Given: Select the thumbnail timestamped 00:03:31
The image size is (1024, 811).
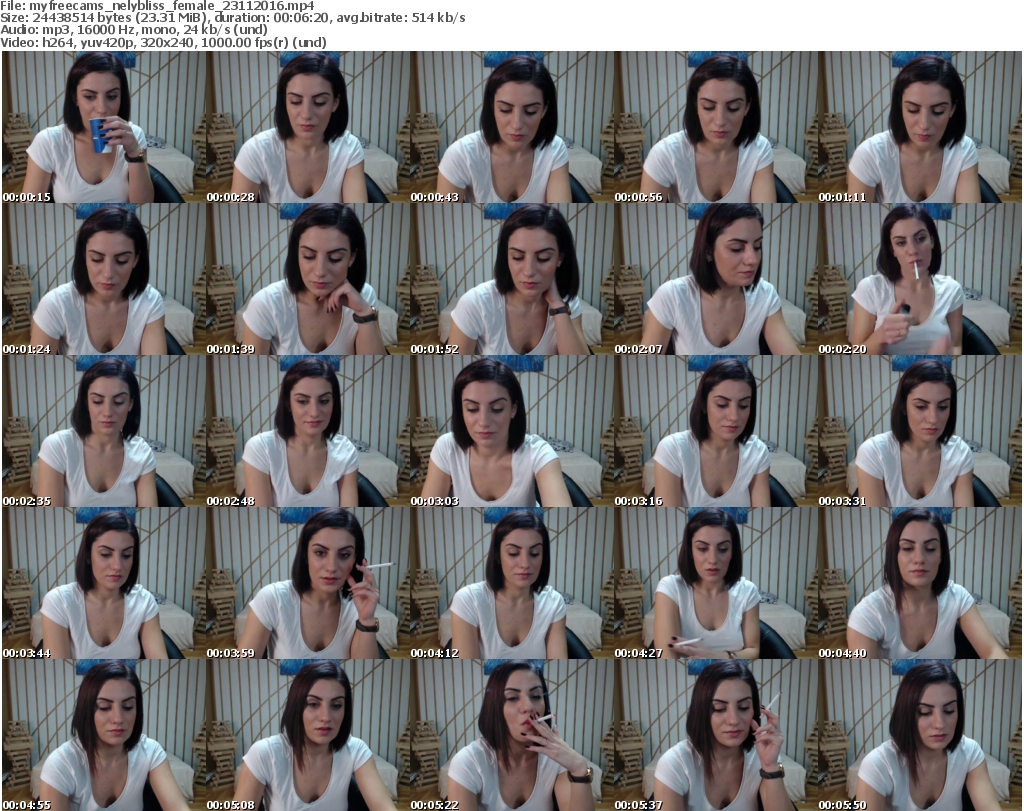Looking at the screenshot, I should 920,431.
